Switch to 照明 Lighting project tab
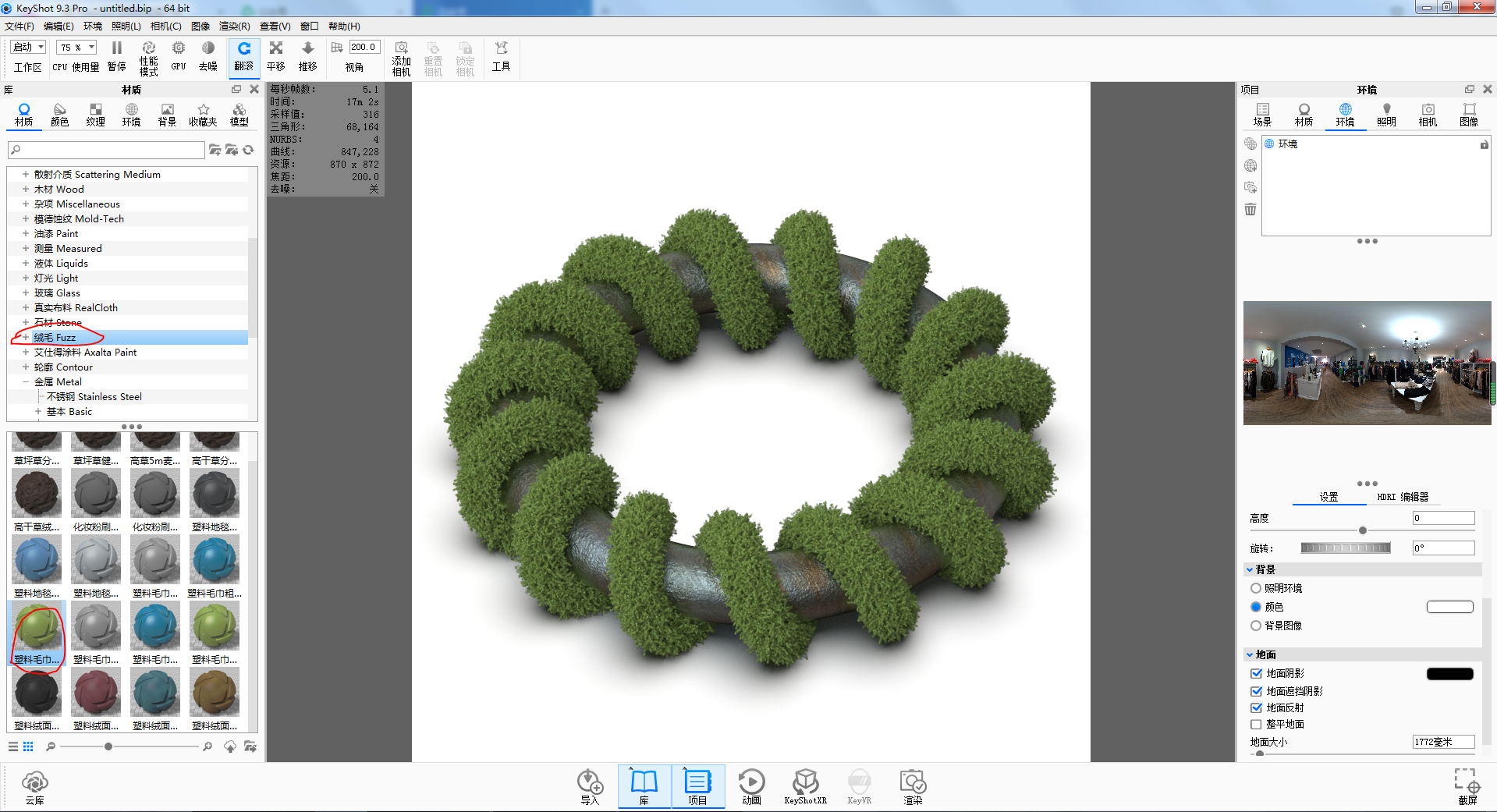Screen dimensions: 1497x812 (x=1386, y=115)
